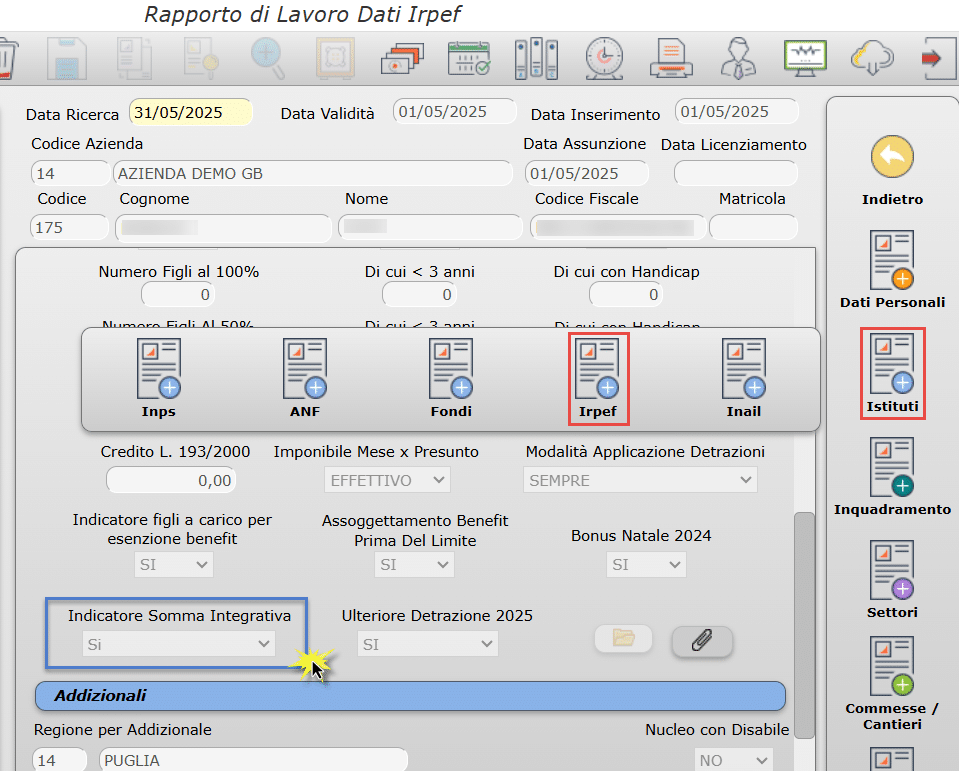This screenshot has height=771, width=959.
Task: Click Di cui con Handicap field
Action: [x=626, y=295]
